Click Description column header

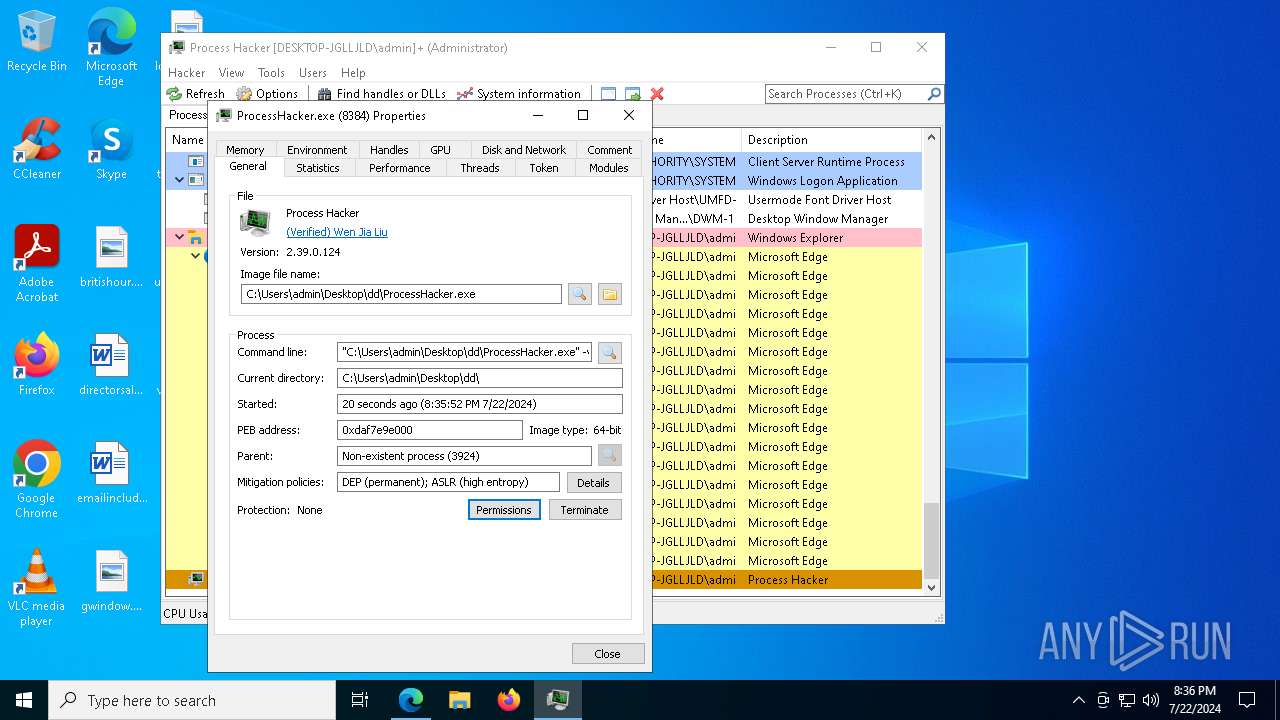click(x=832, y=140)
